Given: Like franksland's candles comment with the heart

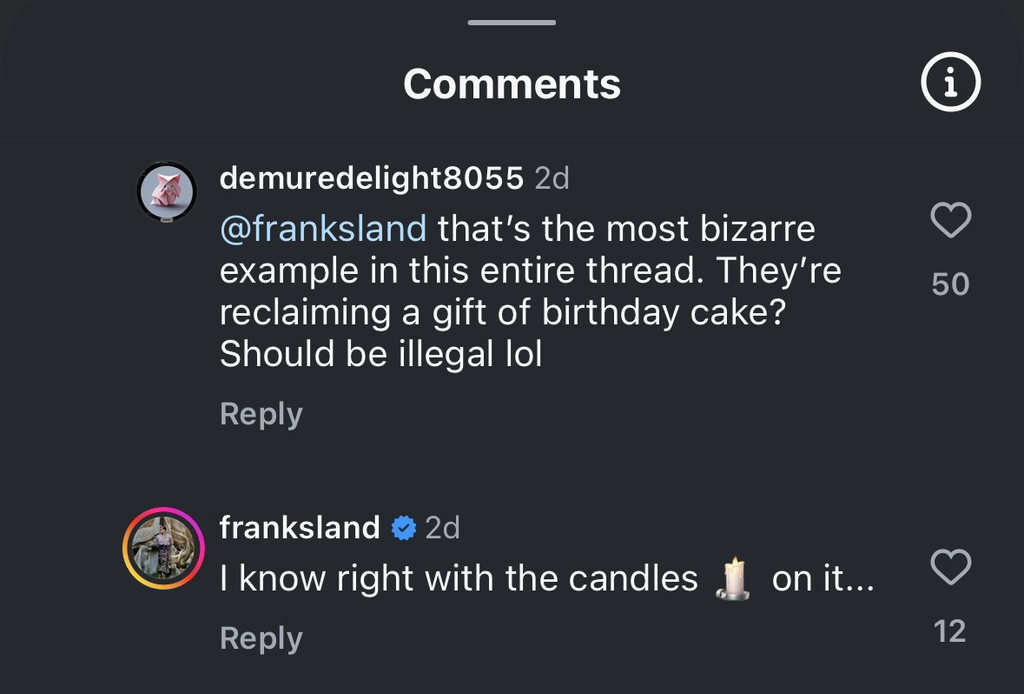Looking at the screenshot, I should (950, 568).
